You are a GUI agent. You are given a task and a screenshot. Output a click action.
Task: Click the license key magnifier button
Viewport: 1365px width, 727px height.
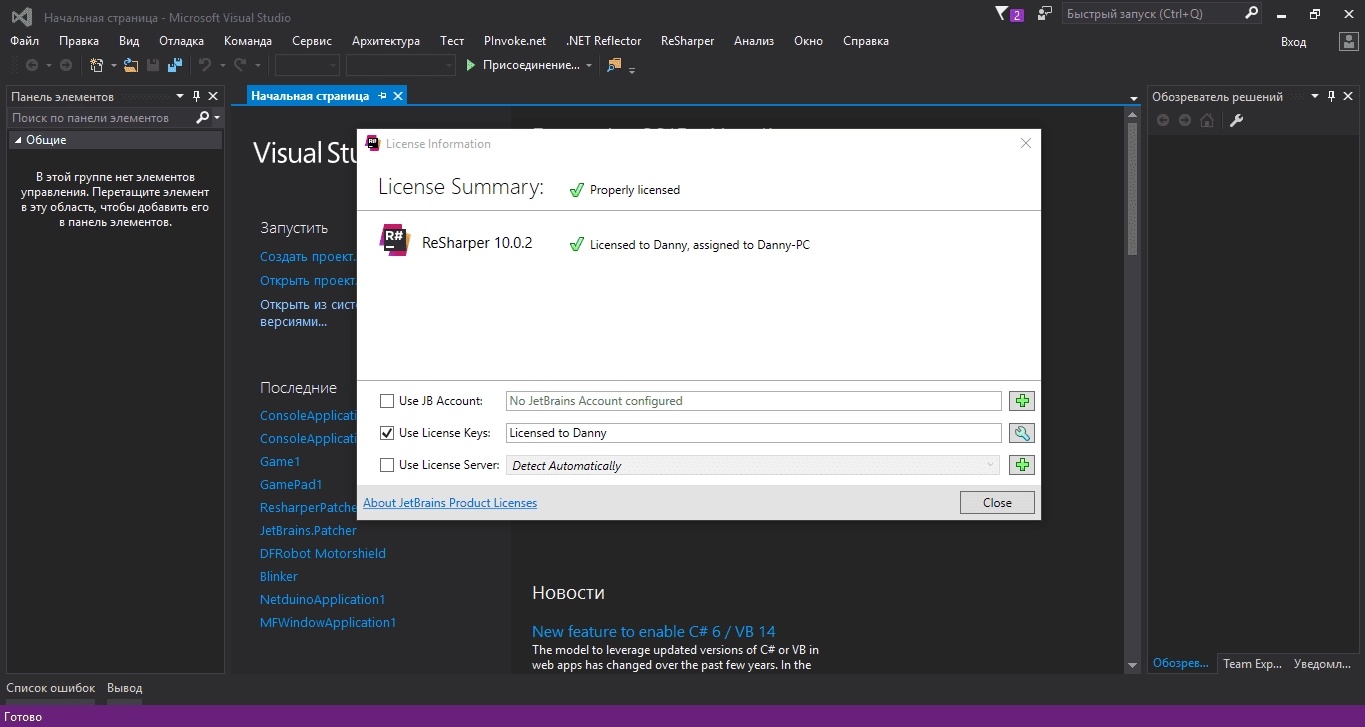pos(1021,433)
